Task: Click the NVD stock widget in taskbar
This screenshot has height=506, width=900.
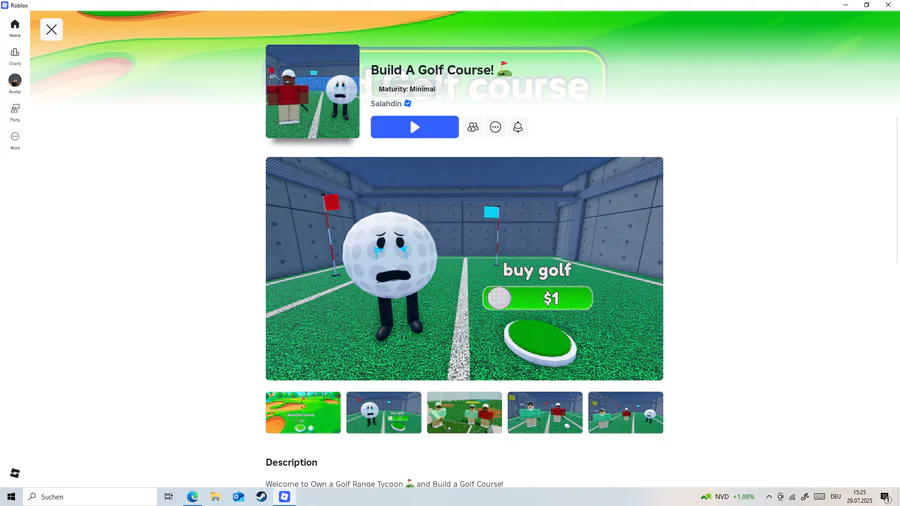Action: (728, 497)
